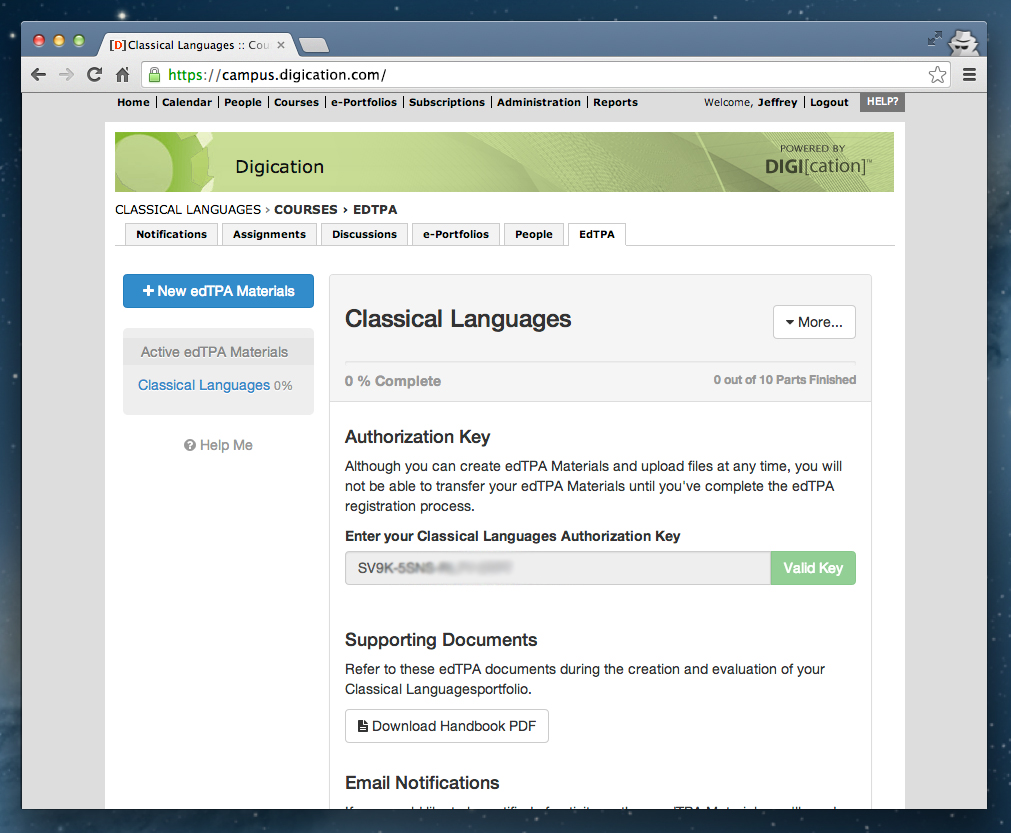
Task: Switch to the Assignments tab
Action: click(268, 234)
